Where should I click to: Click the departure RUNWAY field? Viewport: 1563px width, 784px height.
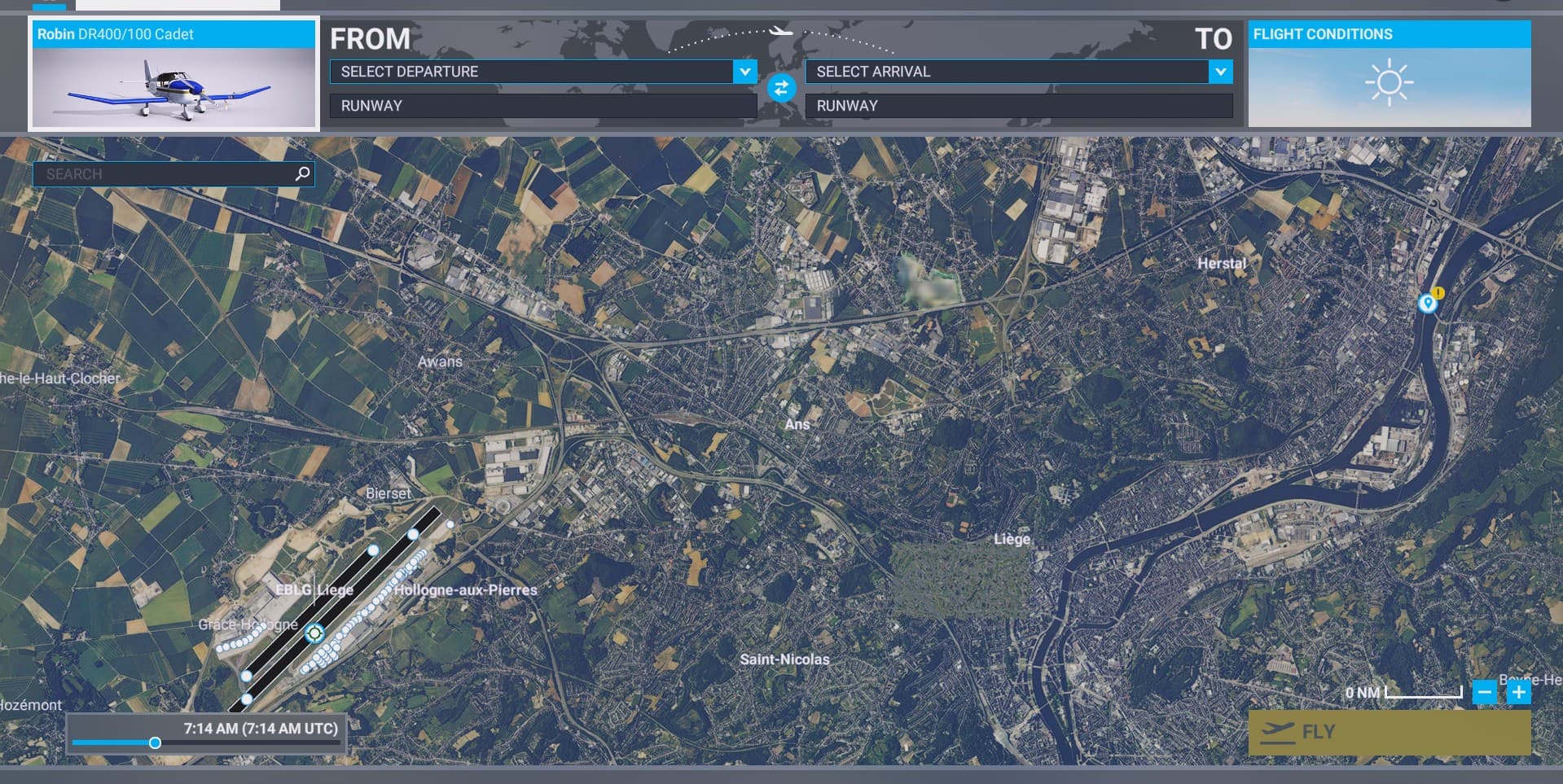542,106
